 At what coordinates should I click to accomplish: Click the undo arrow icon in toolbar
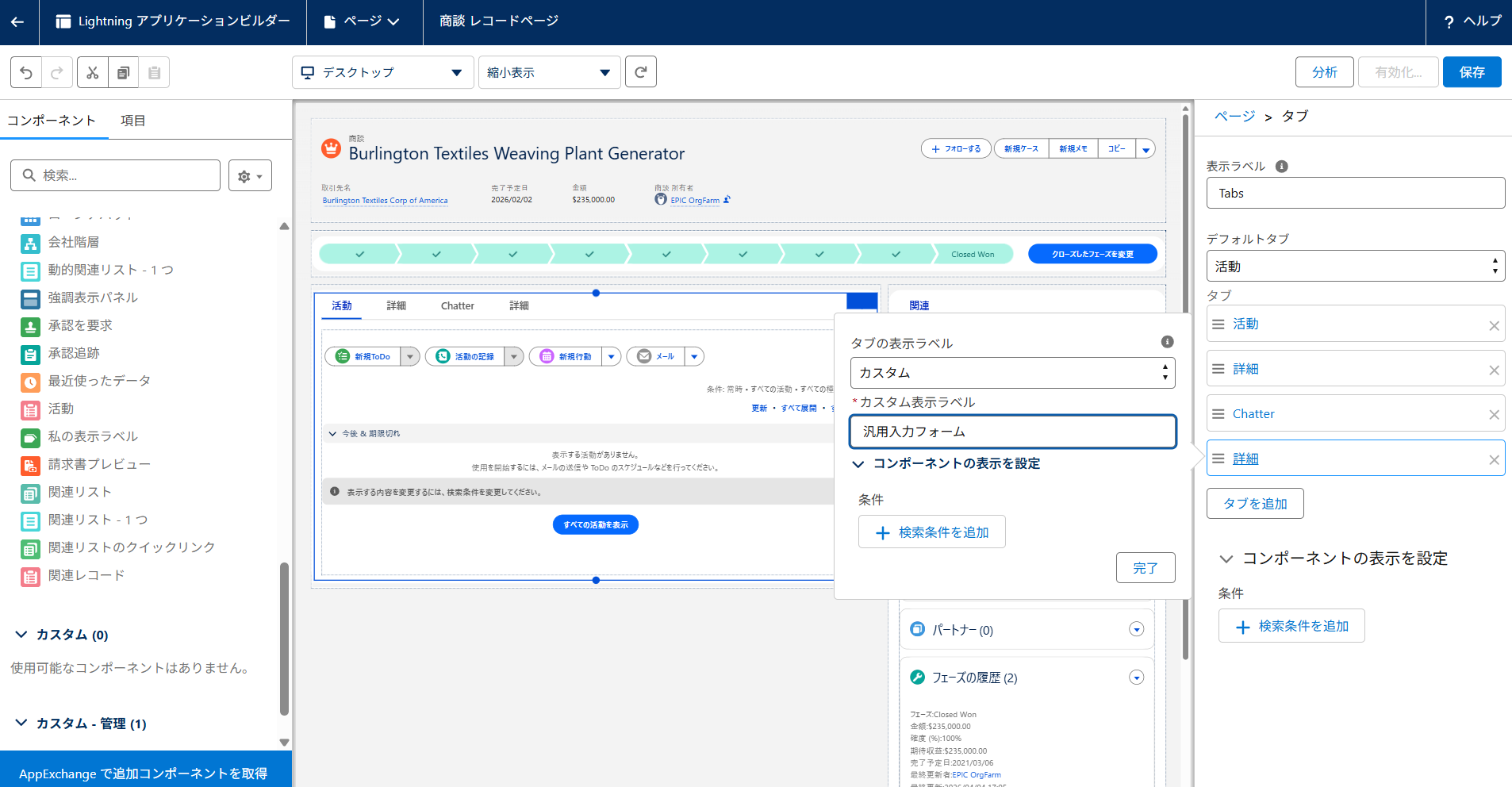click(26, 73)
